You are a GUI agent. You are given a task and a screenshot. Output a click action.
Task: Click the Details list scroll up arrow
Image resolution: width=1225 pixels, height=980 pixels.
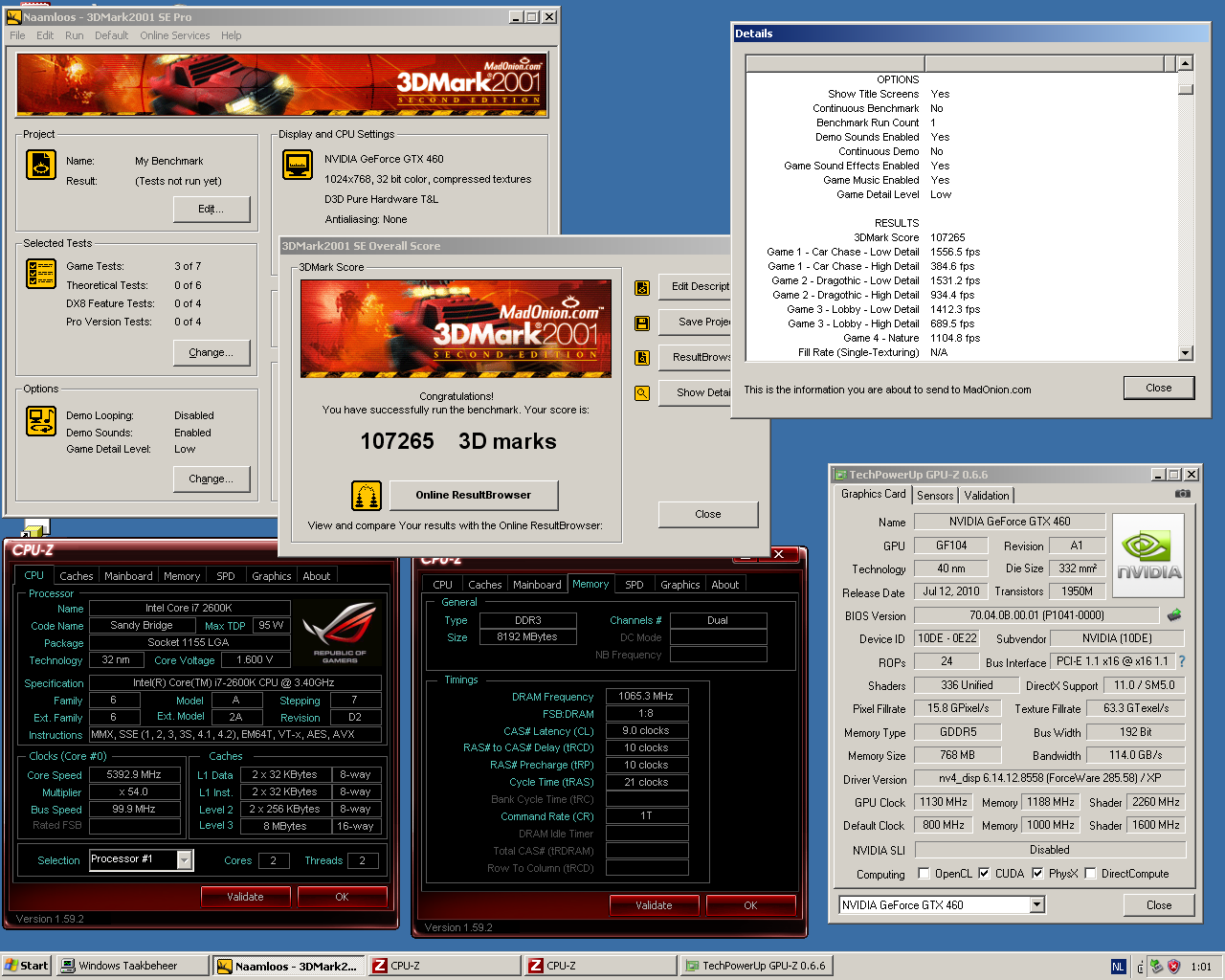[x=1186, y=63]
